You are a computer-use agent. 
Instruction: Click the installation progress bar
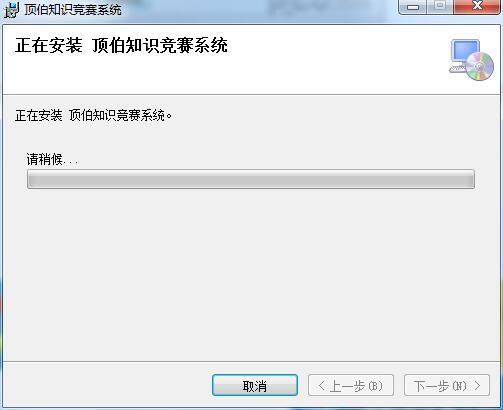click(251, 179)
